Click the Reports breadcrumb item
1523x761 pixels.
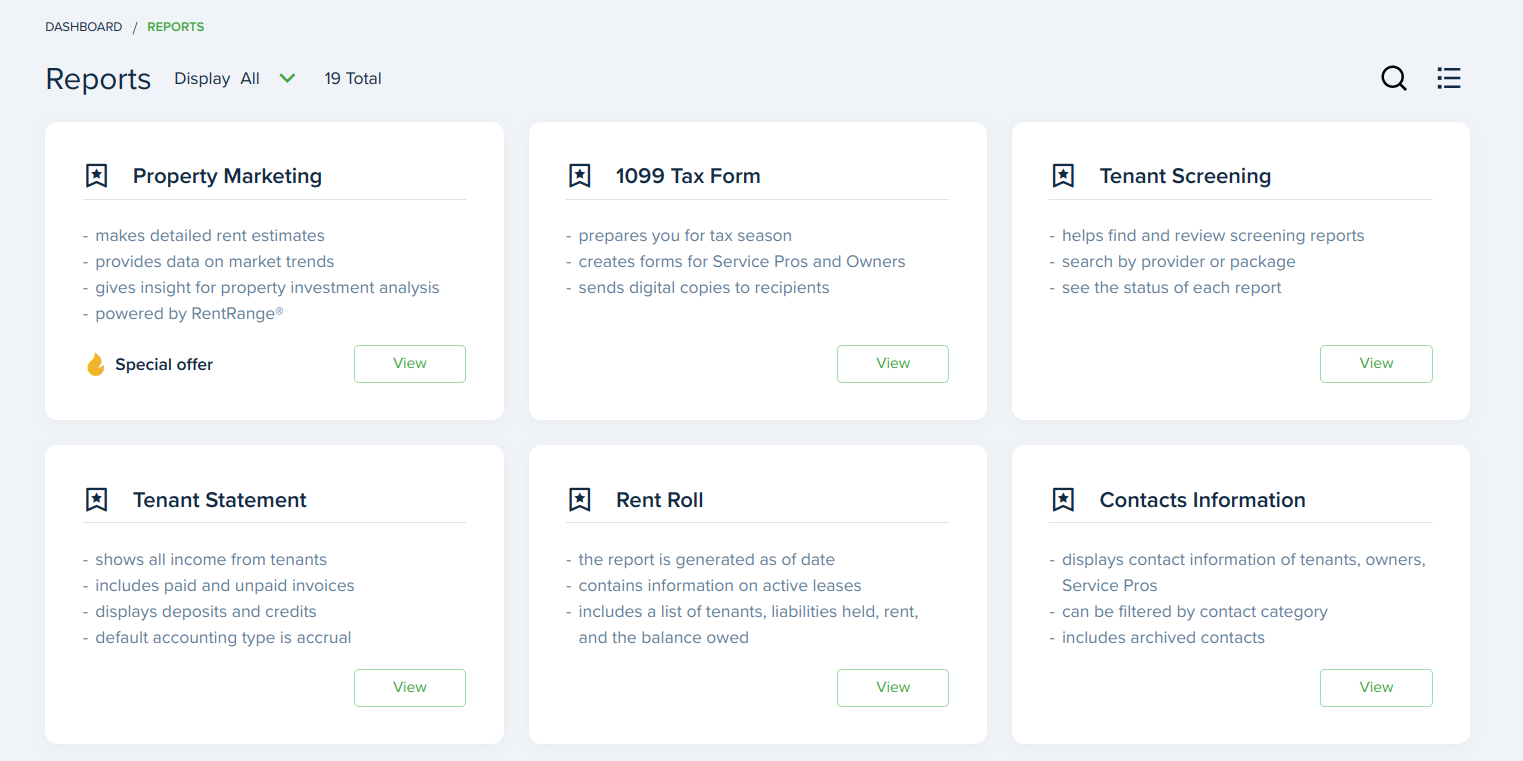coord(175,27)
